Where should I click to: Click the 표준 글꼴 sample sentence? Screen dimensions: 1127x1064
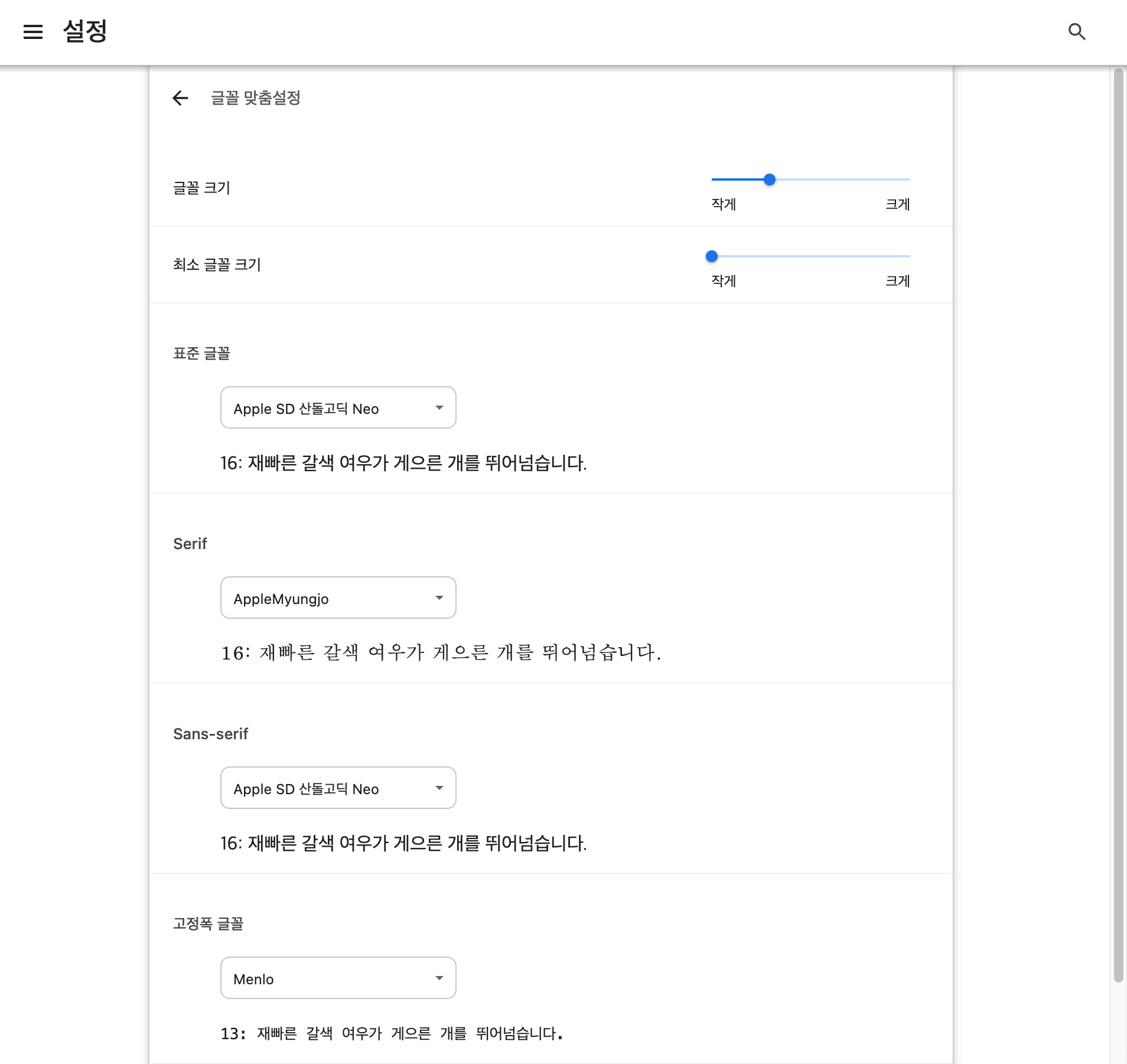404,463
